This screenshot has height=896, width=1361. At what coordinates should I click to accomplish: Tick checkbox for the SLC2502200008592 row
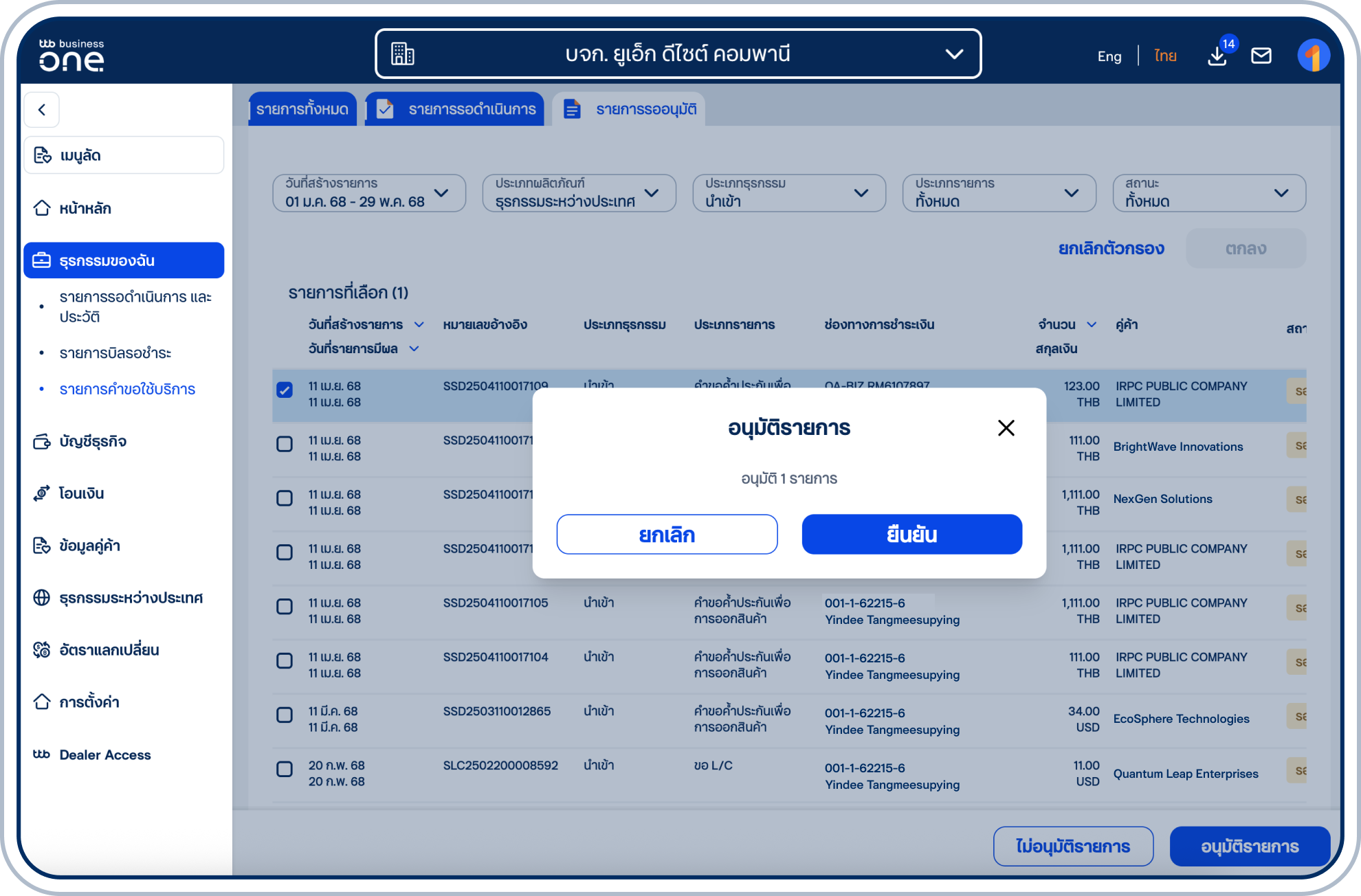(x=285, y=769)
